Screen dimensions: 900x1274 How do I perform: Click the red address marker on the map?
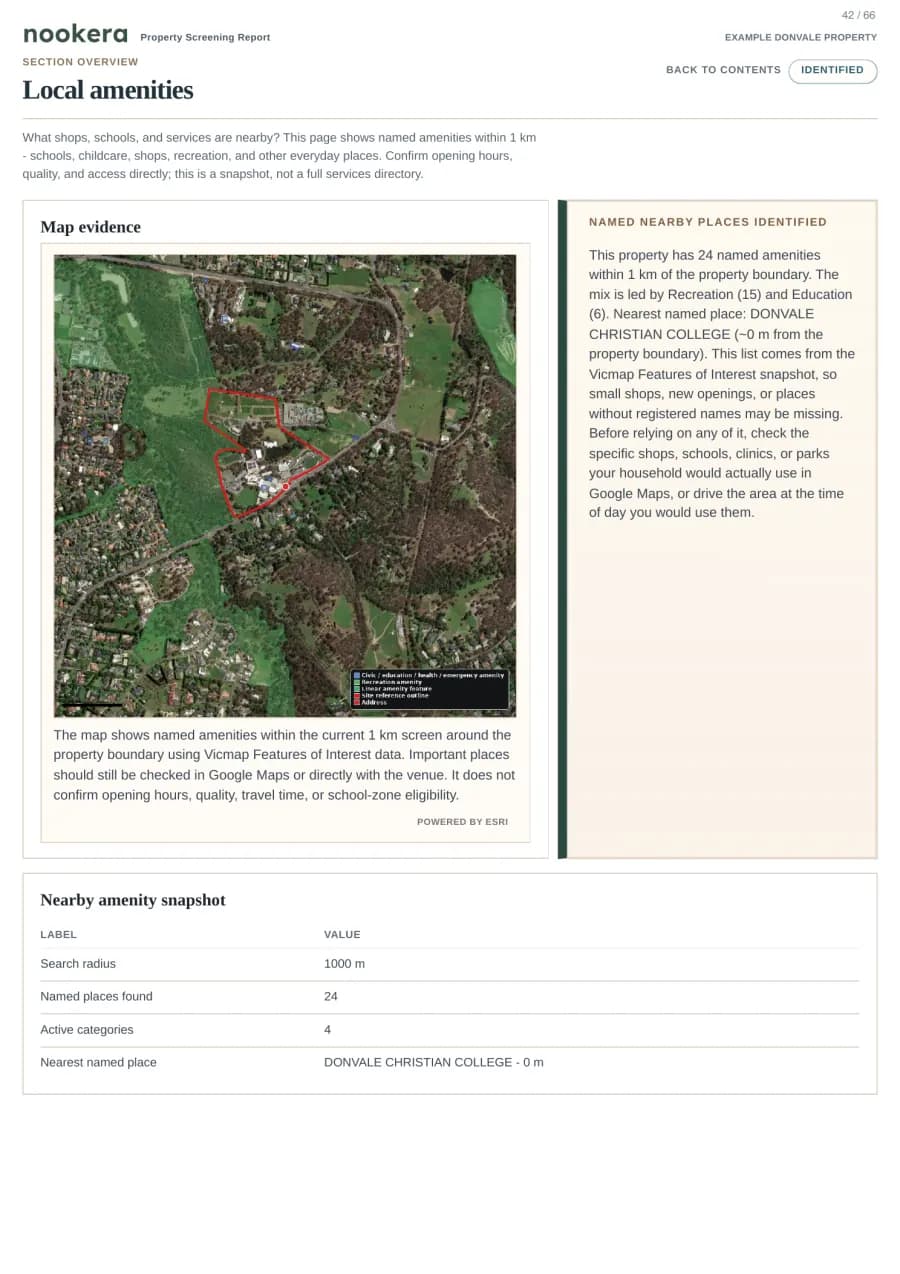tap(286, 487)
